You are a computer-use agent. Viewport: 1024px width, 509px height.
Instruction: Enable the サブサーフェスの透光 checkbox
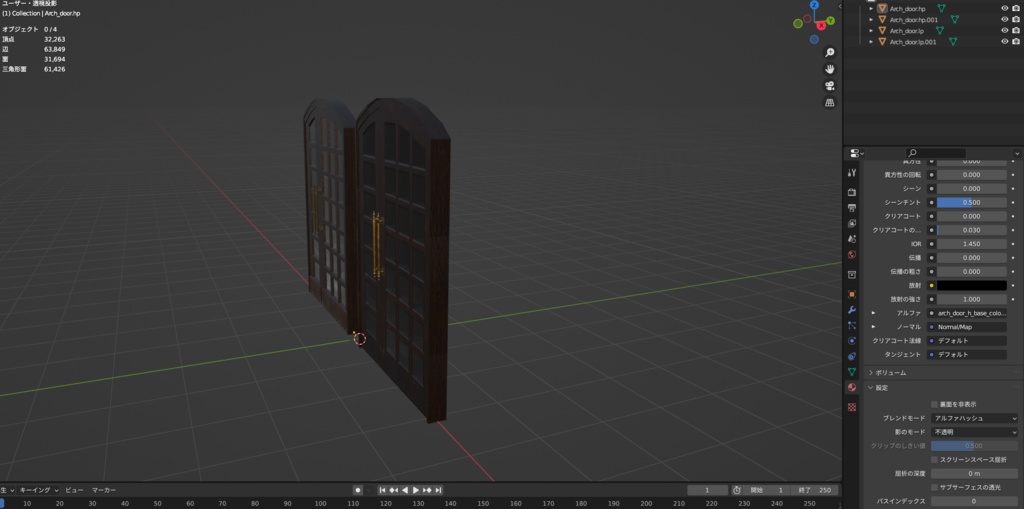point(934,487)
